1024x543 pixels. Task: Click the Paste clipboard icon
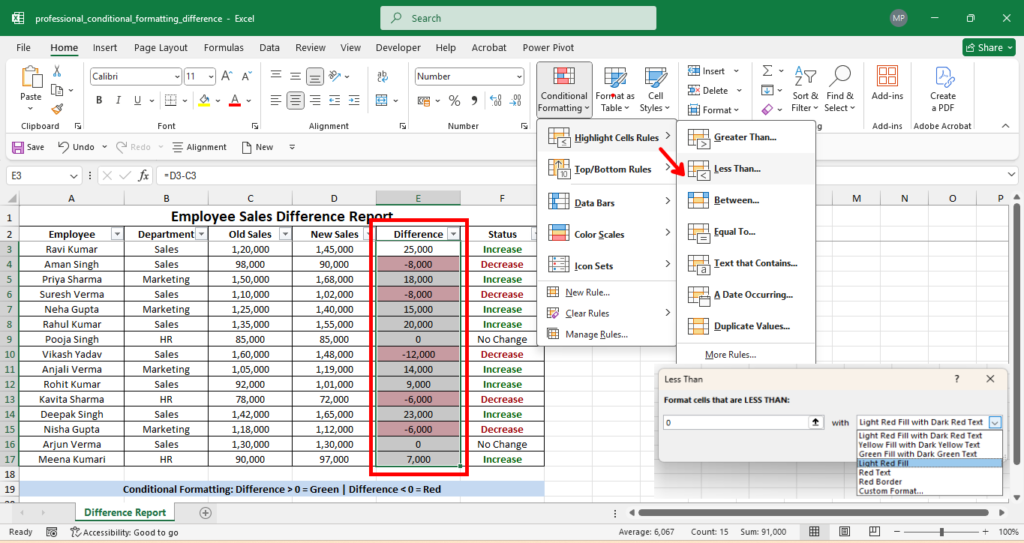31,77
